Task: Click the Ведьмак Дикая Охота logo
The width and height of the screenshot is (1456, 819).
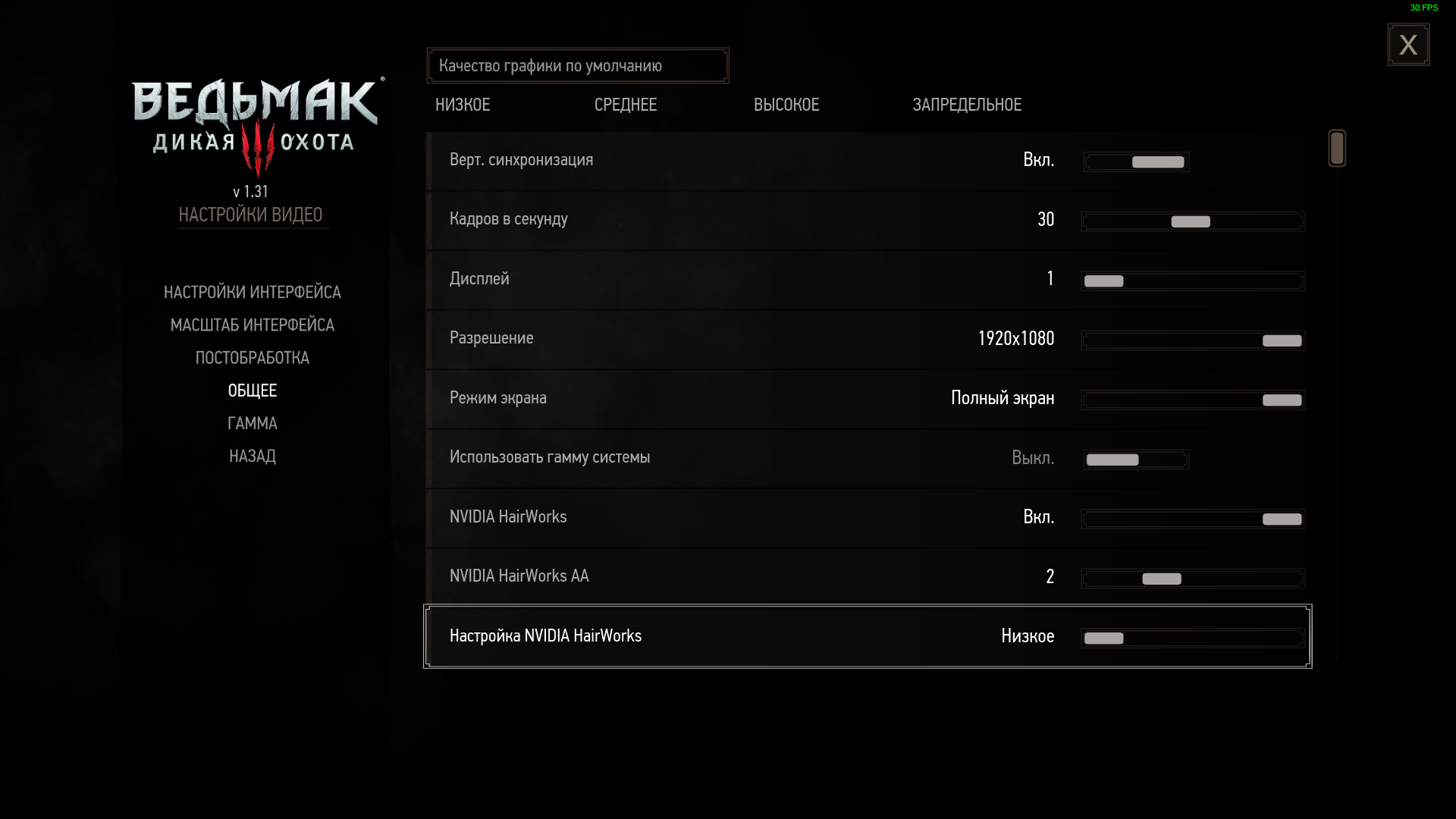Action: tap(258, 127)
